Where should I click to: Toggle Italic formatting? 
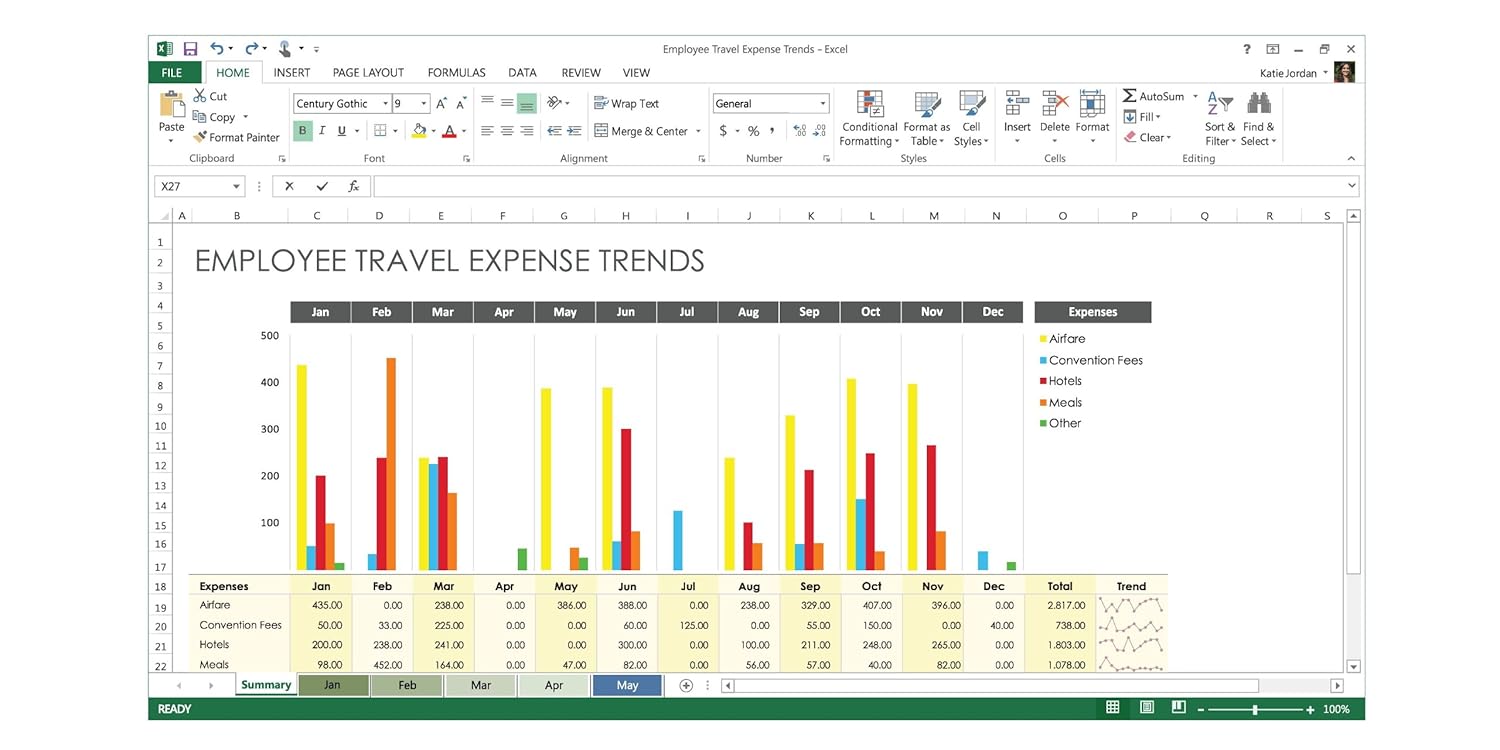point(322,131)
